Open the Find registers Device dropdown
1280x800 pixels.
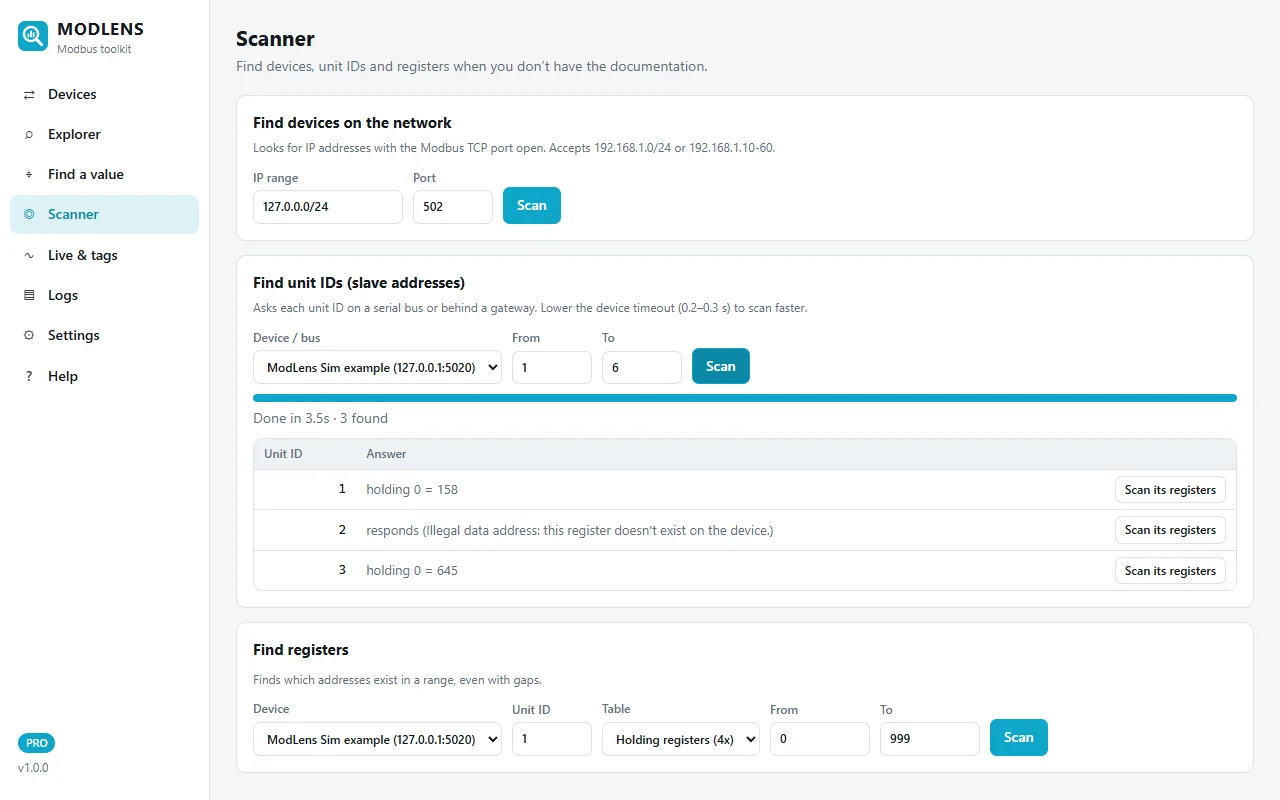377,739
